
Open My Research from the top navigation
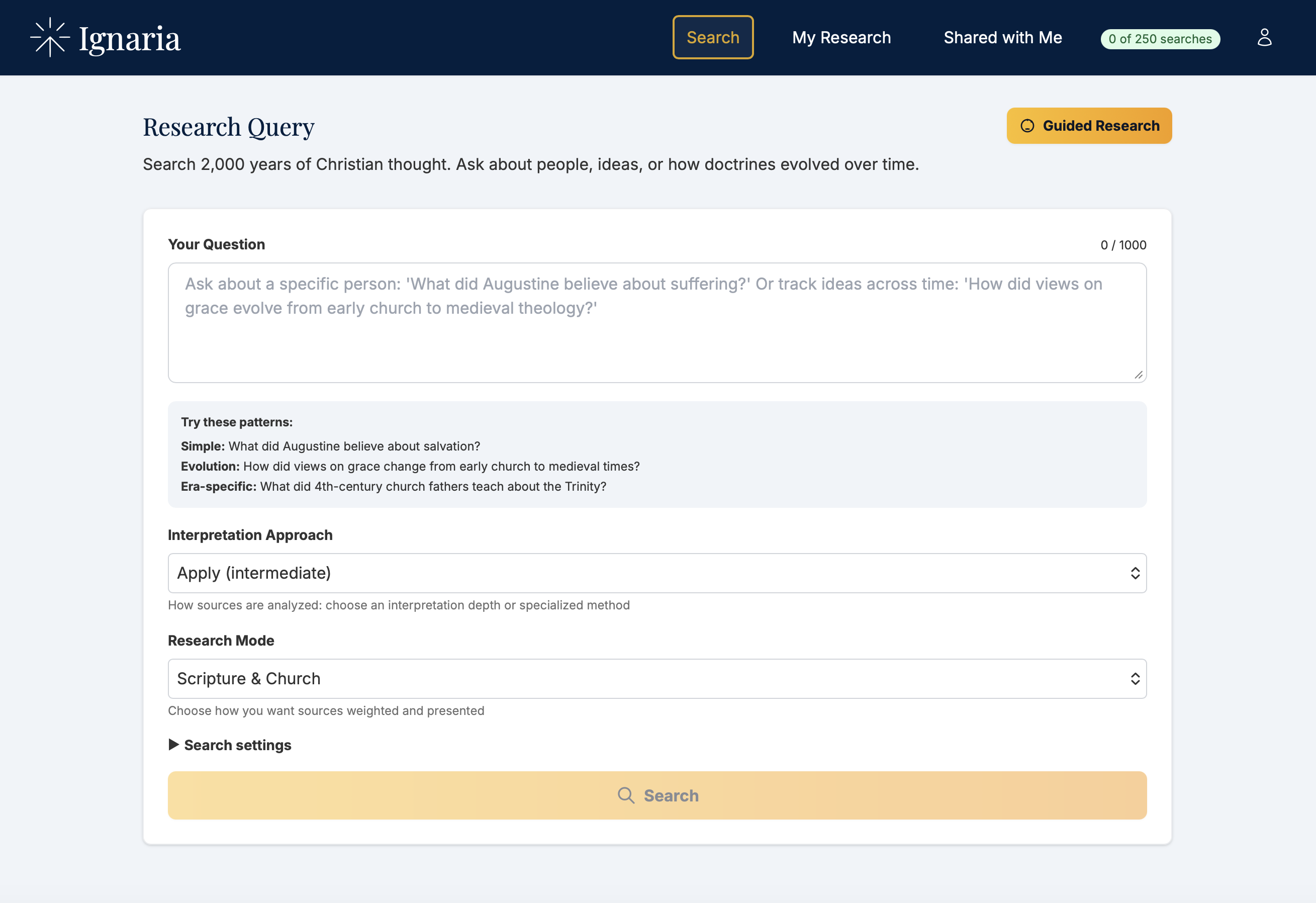841,37
